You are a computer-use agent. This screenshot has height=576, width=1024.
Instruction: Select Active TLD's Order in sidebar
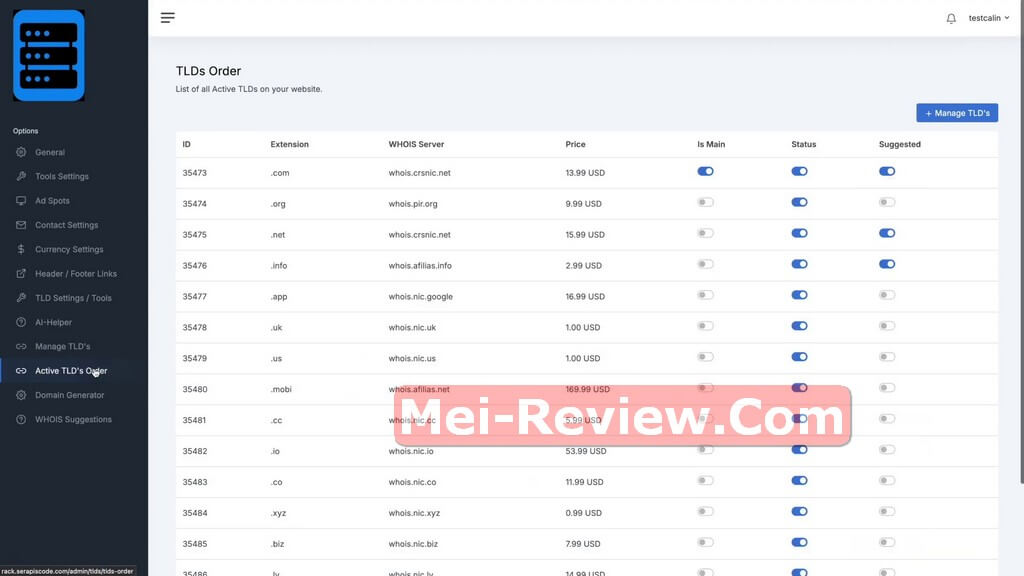point(71,371)
